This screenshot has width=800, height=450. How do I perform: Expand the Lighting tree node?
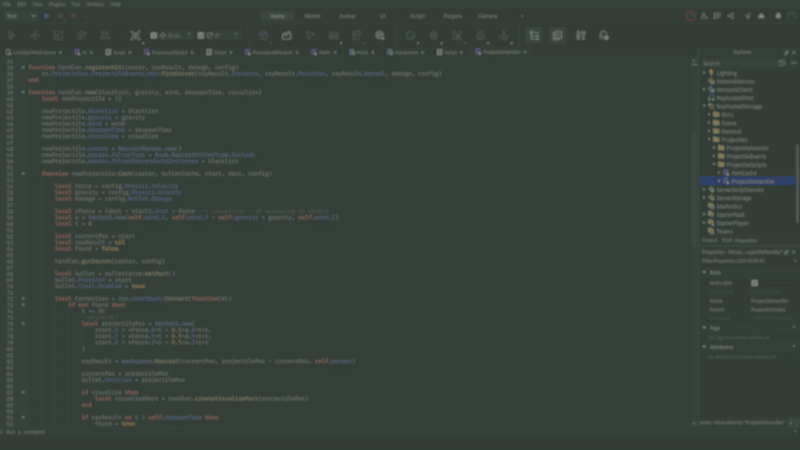pyautogui.click(x=705, y=73)
